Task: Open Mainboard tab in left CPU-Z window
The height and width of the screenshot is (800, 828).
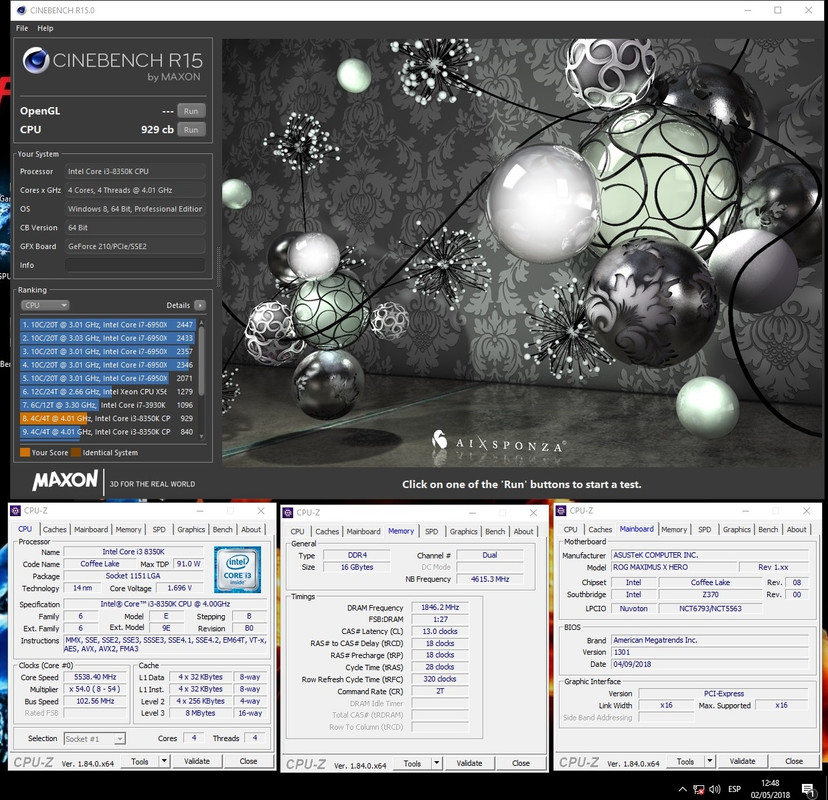Action: coord(91,529)
